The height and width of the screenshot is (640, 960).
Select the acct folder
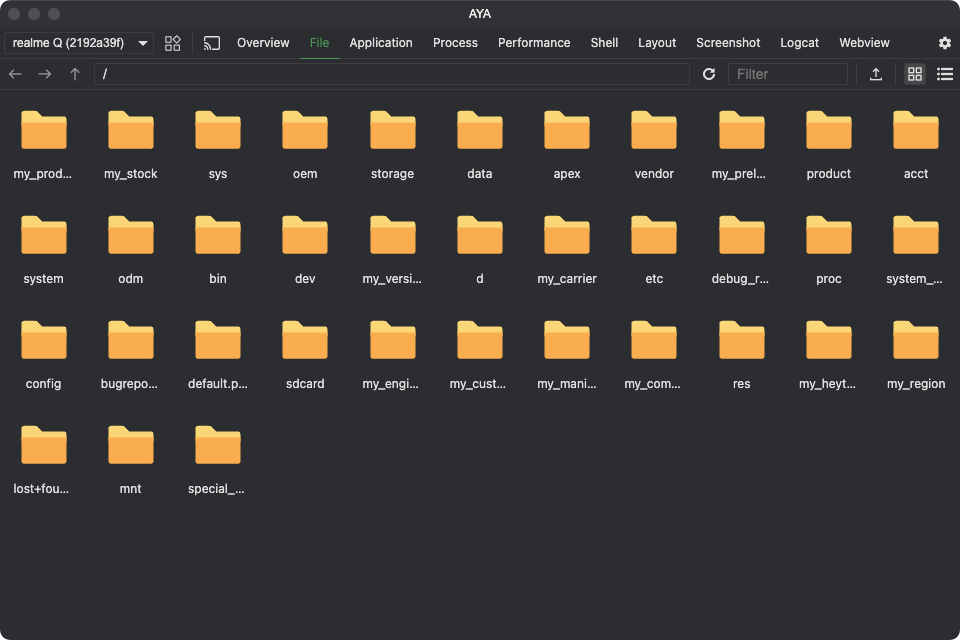(916, 145)
